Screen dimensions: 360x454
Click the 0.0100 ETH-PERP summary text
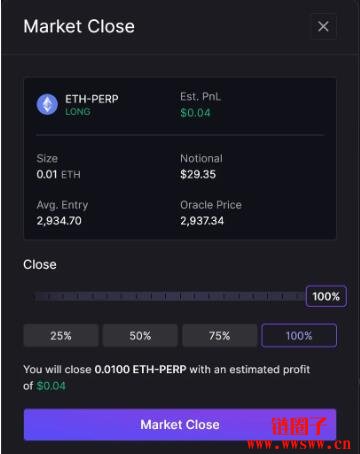pos(140,369)
